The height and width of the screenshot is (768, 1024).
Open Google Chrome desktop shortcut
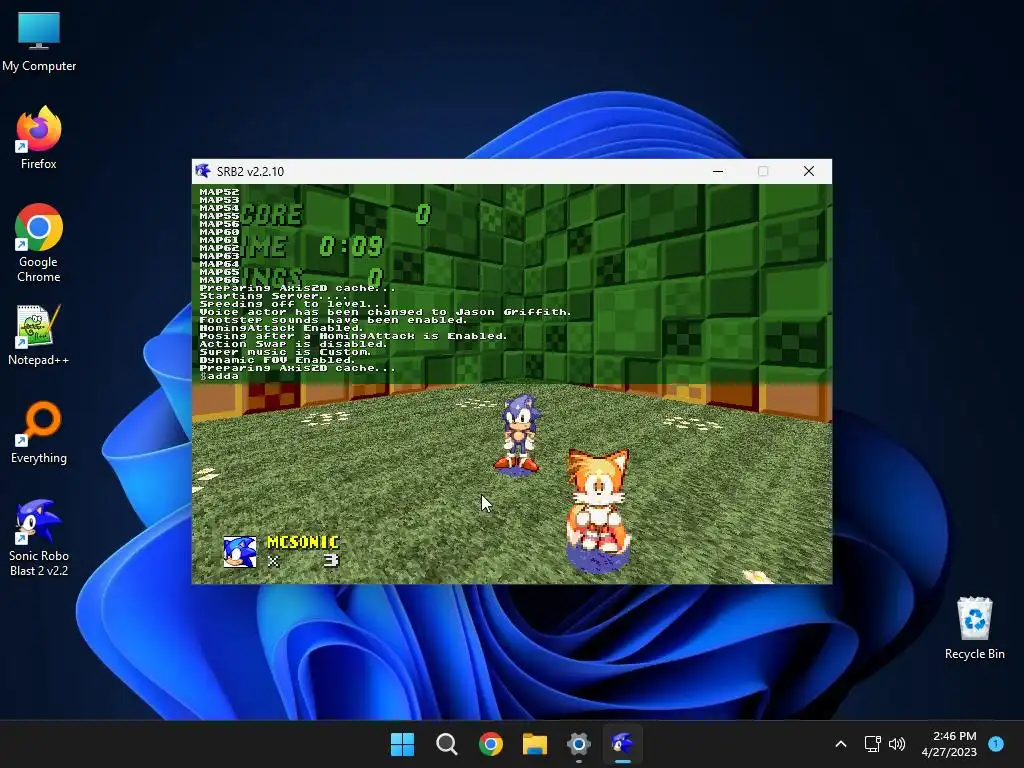[39, 243]
